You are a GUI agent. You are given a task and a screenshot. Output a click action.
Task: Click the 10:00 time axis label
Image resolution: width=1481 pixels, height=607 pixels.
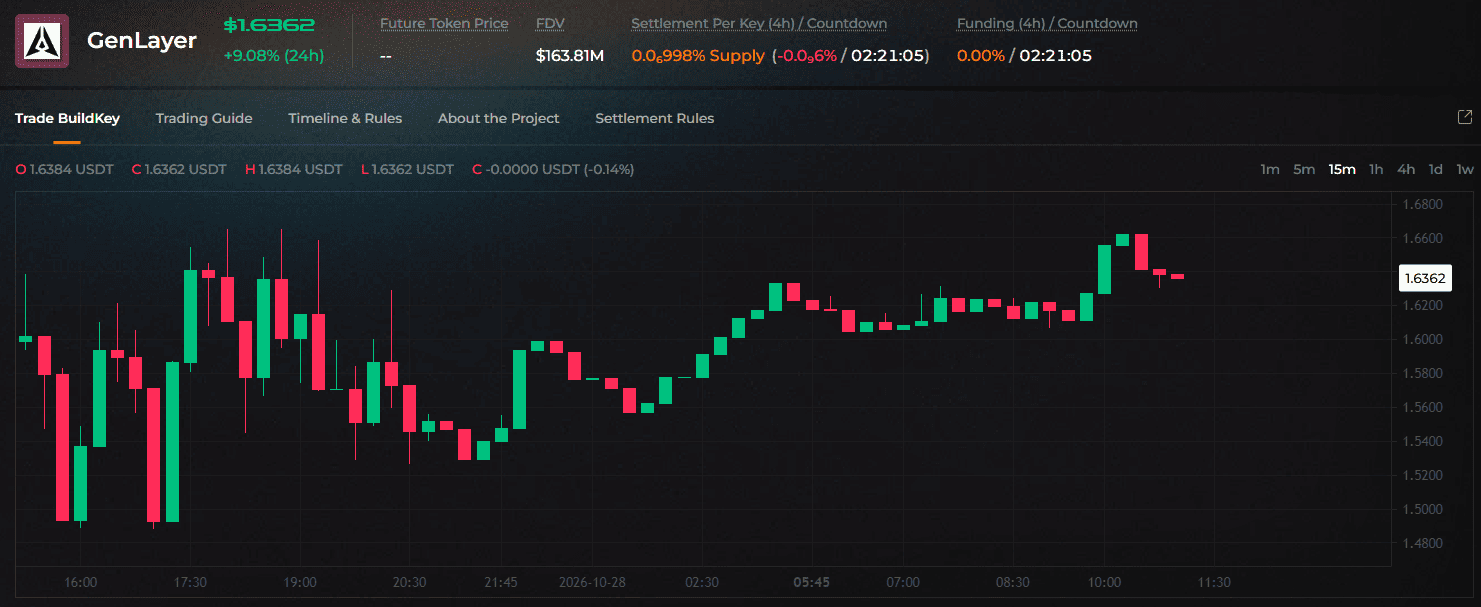1104,582
